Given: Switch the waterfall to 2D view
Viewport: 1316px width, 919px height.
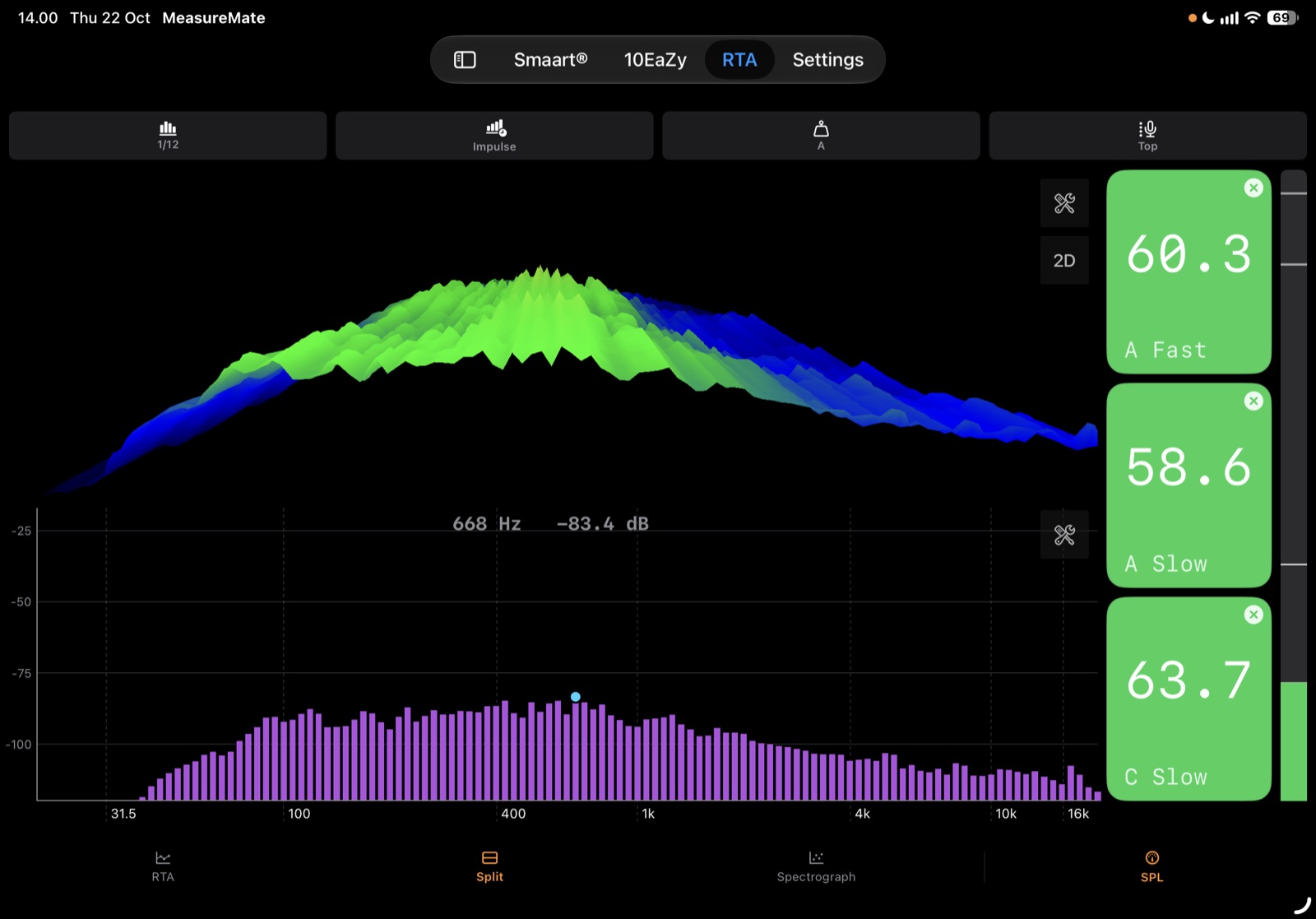Looking at the screenshot, I should [x=1064, y=261].
